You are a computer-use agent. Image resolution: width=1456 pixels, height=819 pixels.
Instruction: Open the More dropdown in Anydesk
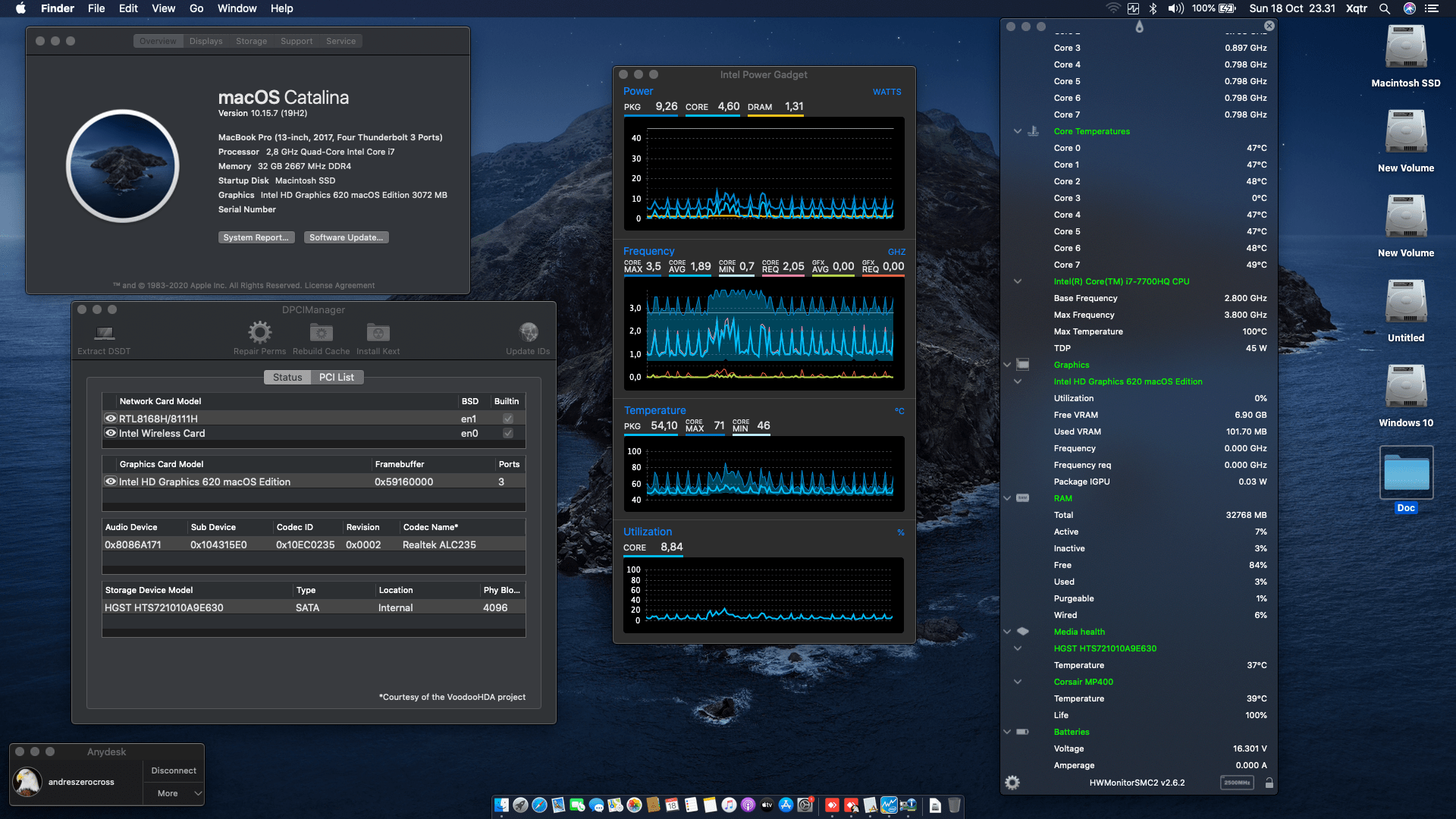(x=174, y=793)
